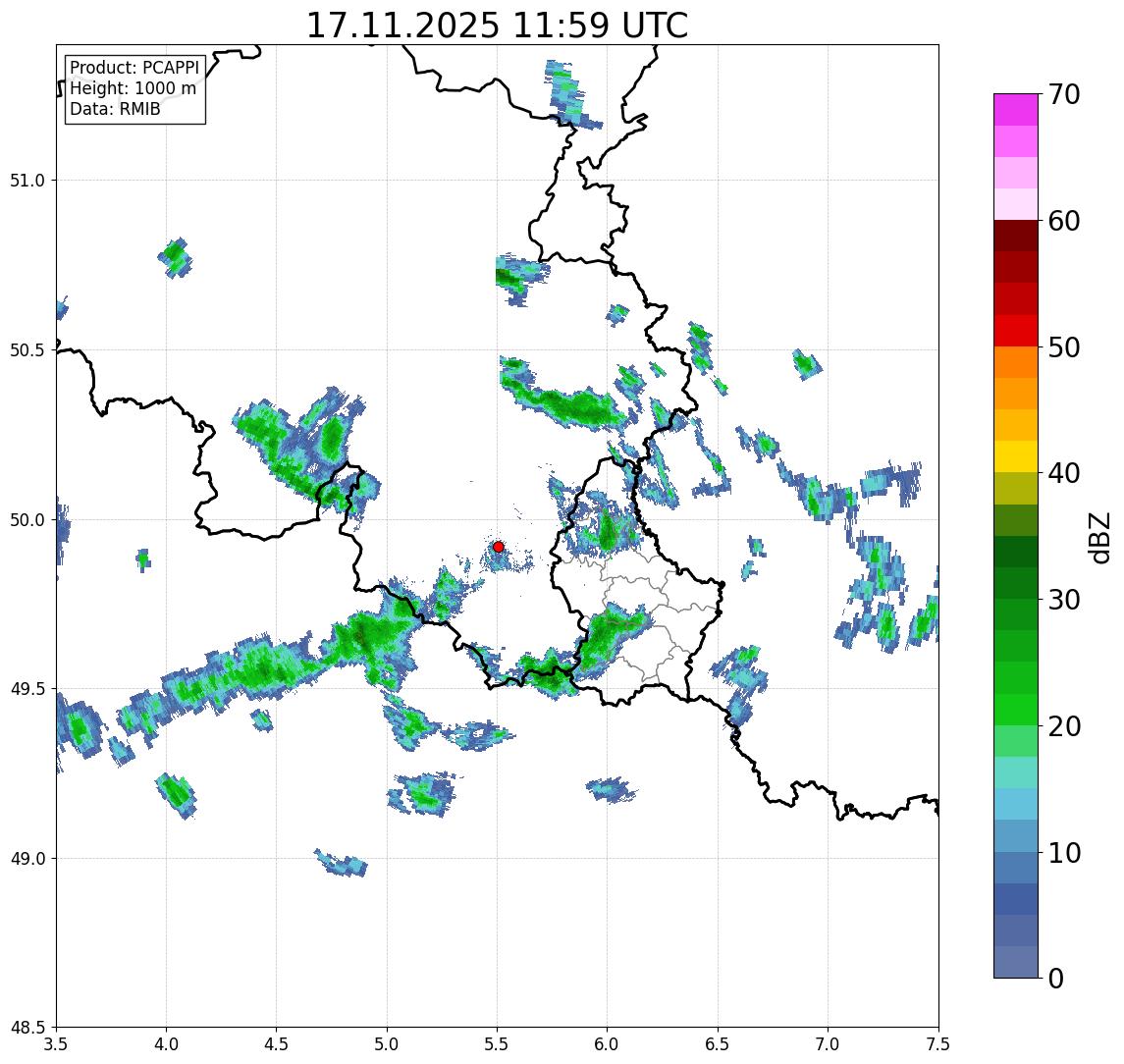This screenshot has height=1064, width=1124.
Task: Click the longitude axis label 6.5
Action: 718,1044
